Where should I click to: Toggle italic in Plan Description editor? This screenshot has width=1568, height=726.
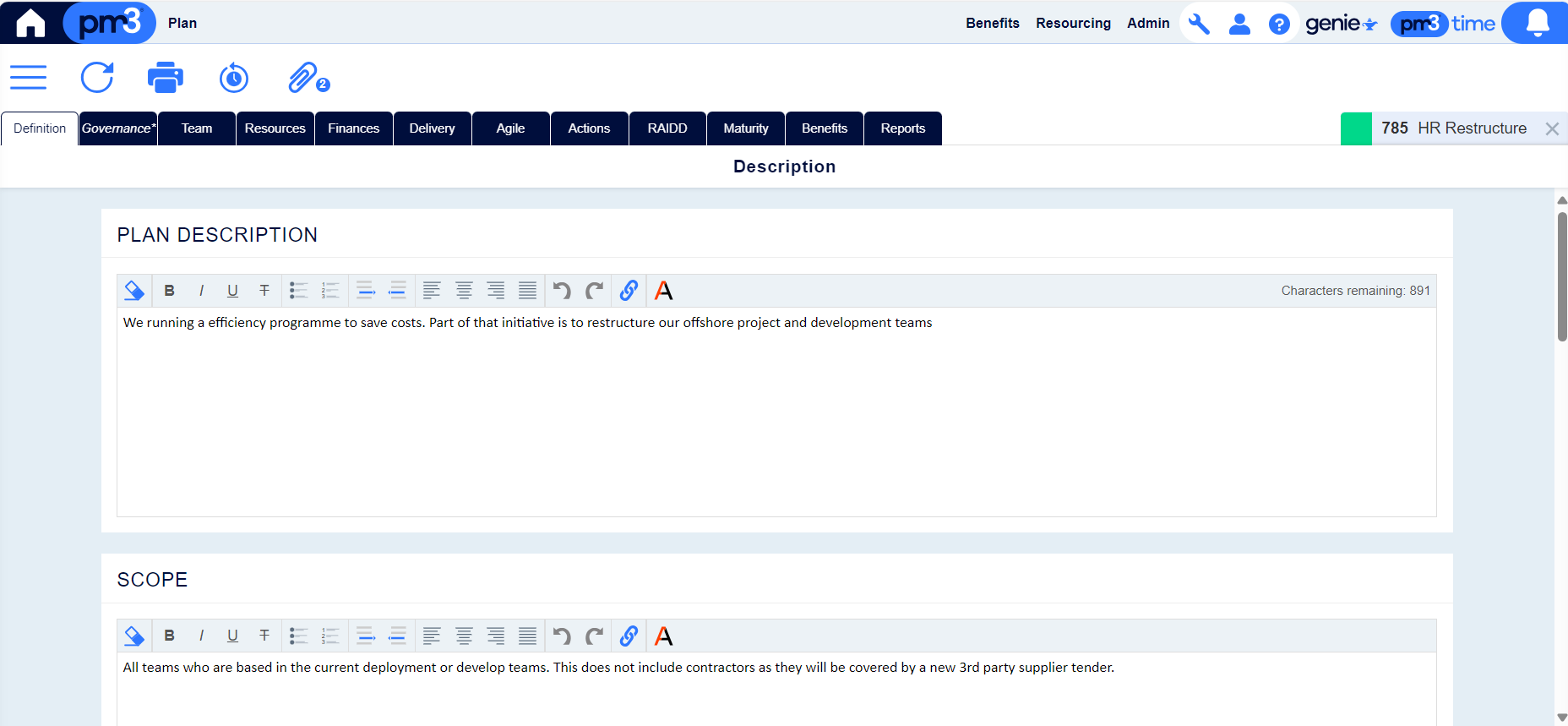[x=201, y=291]
